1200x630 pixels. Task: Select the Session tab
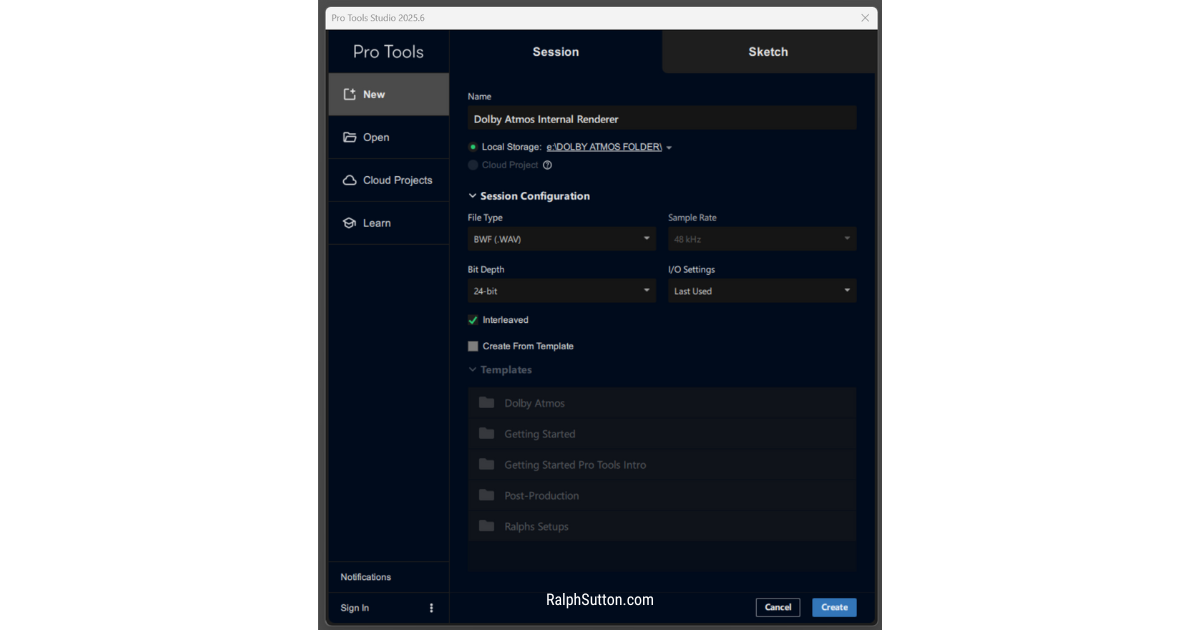555,51
